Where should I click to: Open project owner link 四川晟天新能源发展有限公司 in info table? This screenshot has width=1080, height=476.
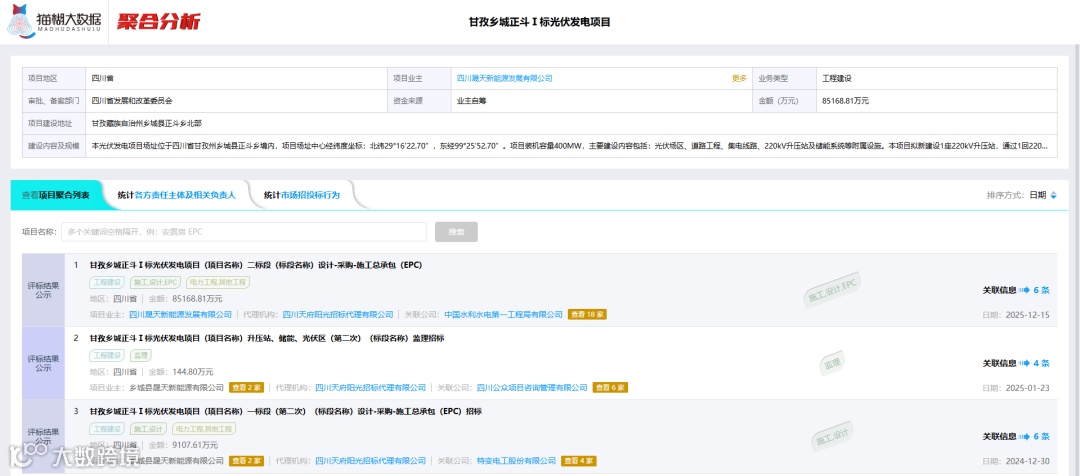[505, 79]
